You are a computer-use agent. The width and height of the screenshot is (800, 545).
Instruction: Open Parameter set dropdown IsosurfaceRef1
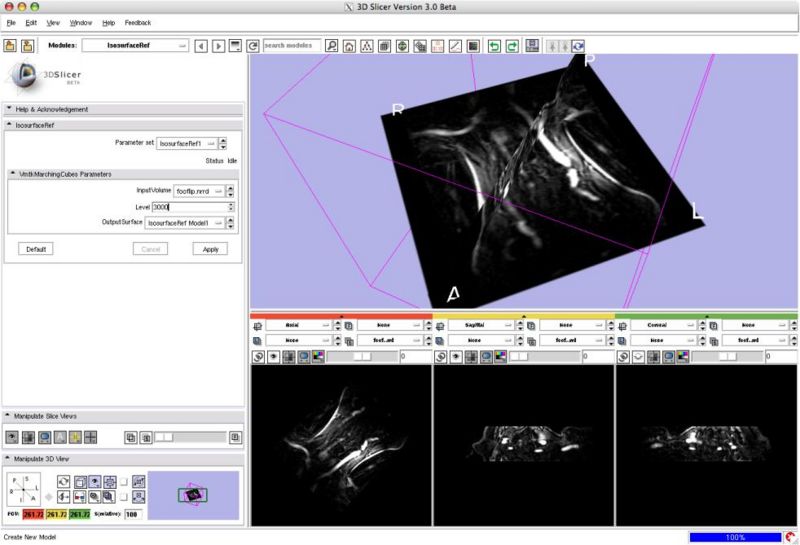(187, 143)
